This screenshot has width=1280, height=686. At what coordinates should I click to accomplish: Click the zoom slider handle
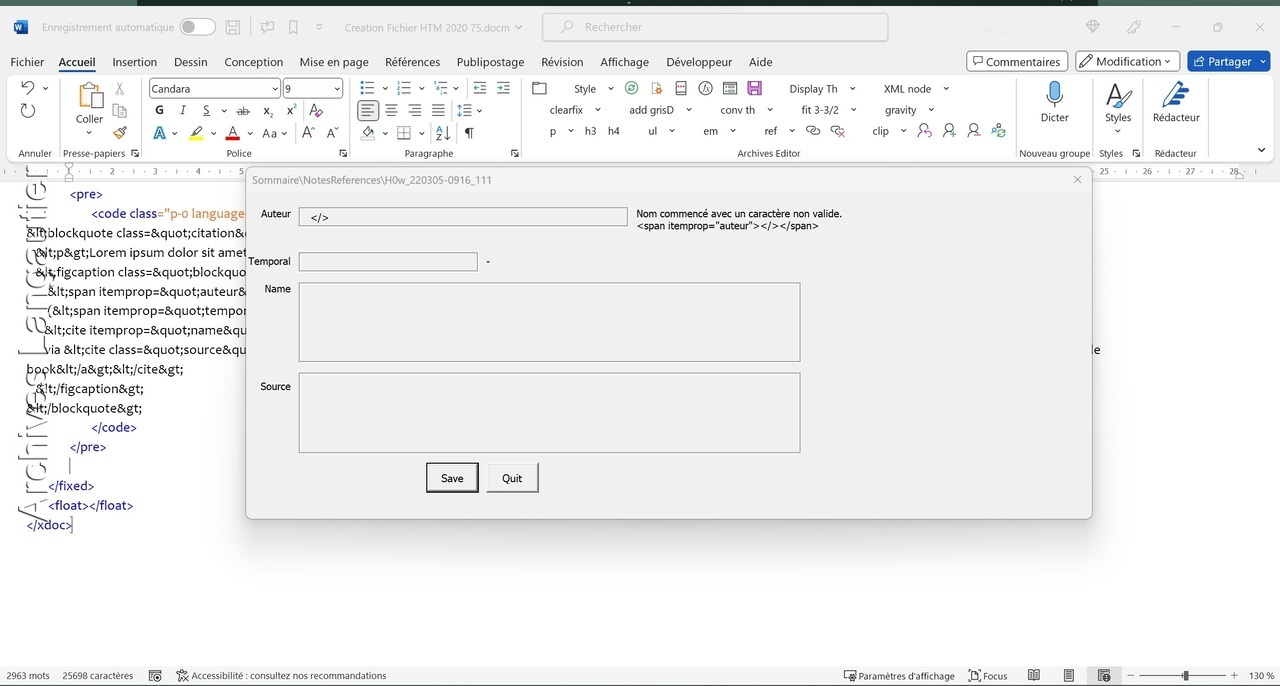pos(1186,676)
